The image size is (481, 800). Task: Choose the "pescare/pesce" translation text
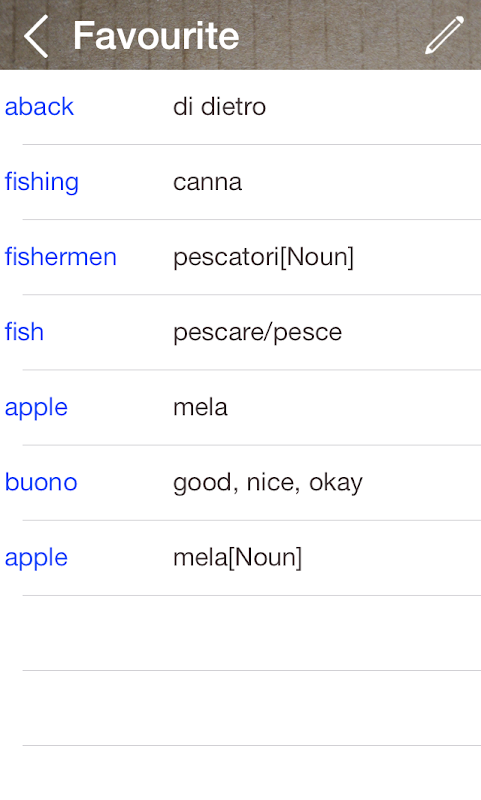point(258,333)
